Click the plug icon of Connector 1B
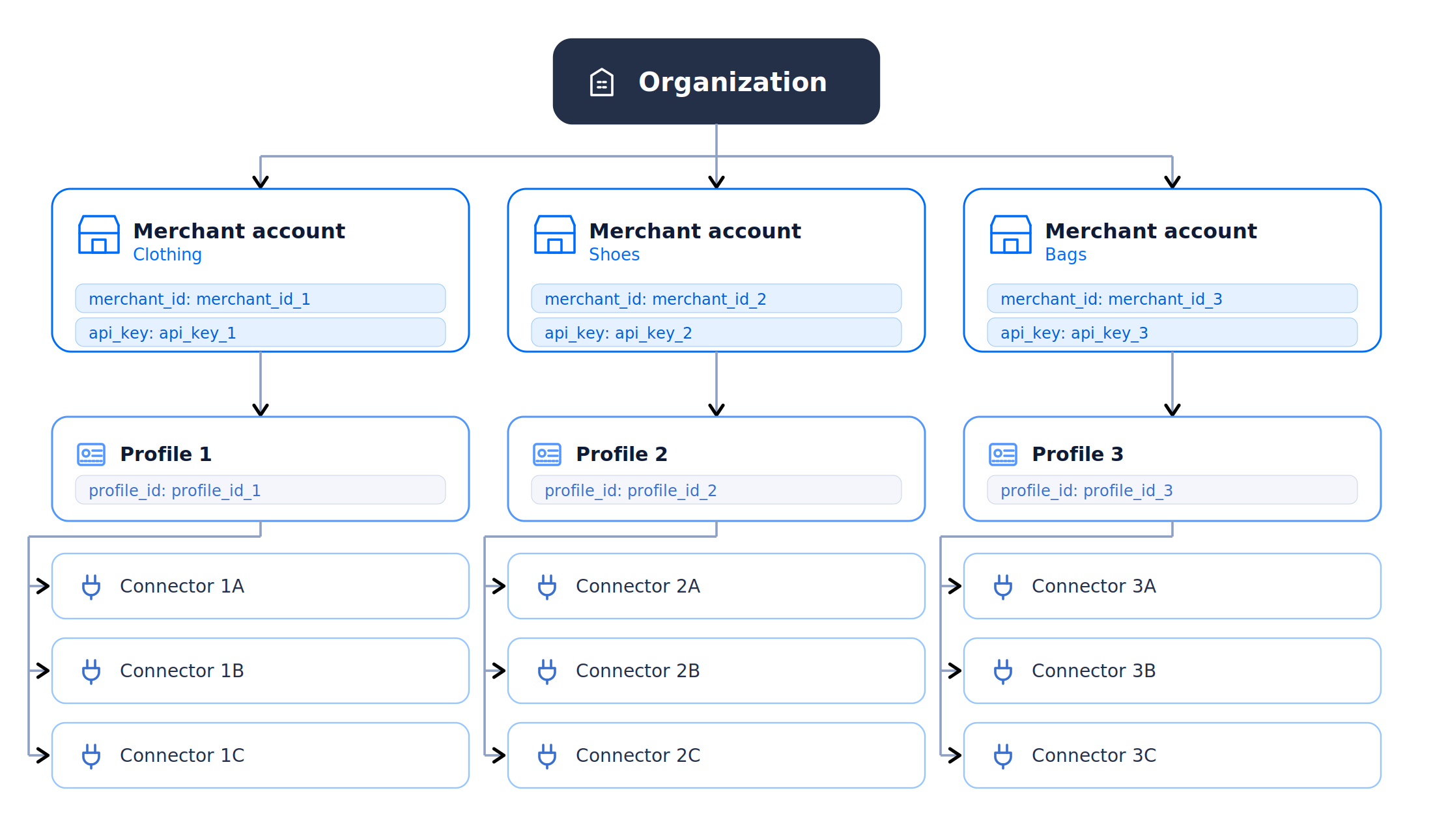The image size is (1433, 840). (91, 671)
